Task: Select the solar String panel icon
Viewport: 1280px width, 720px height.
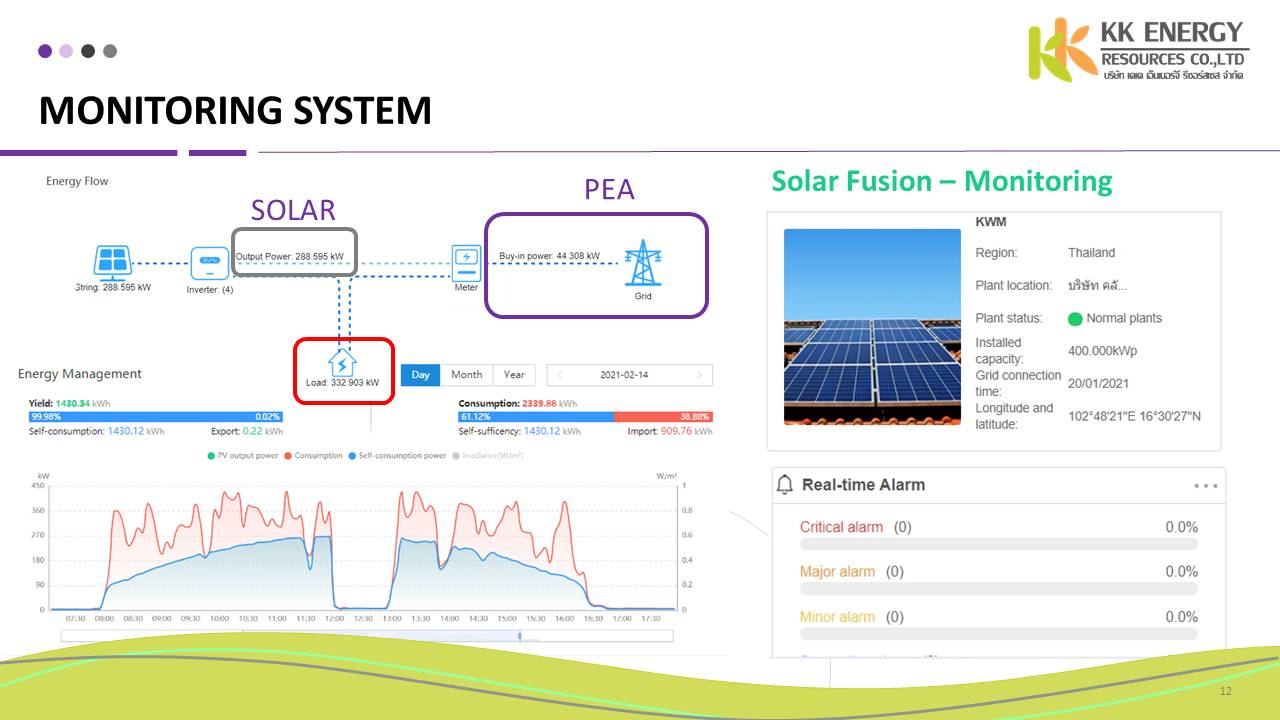Action: point(112,261)
